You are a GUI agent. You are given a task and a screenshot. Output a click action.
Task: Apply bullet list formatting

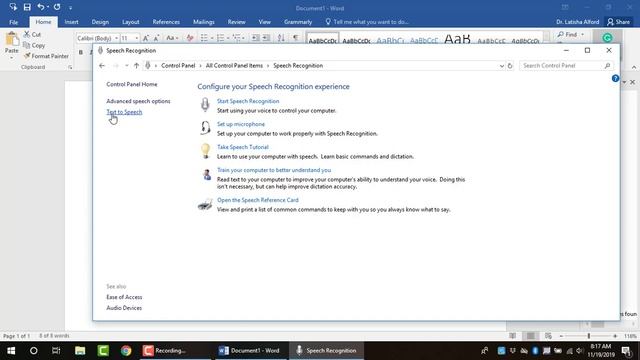pos(204,38)
